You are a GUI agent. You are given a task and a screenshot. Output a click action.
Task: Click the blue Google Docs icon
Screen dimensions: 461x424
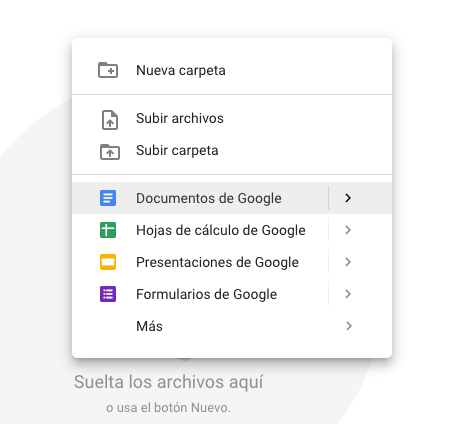click(x=108, y=198)
